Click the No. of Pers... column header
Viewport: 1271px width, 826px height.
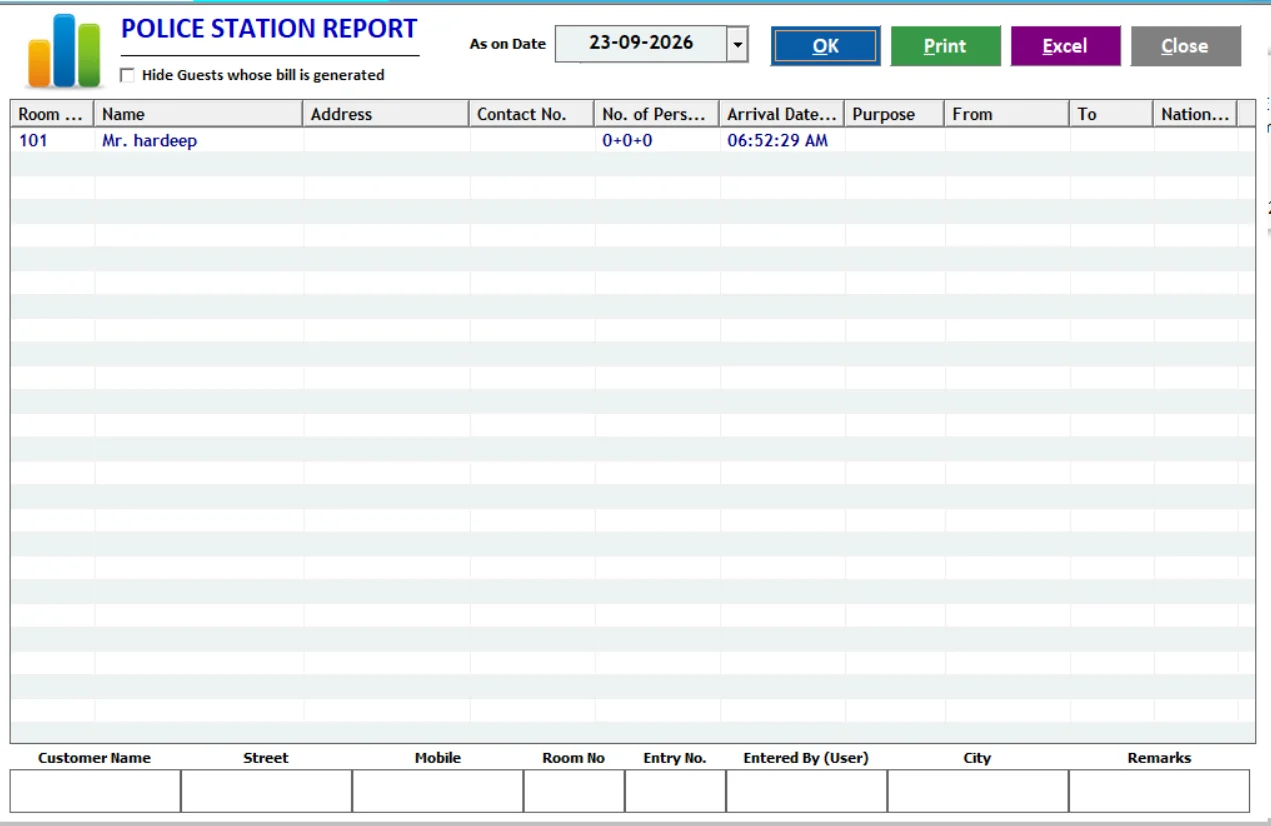pos(657,114)
